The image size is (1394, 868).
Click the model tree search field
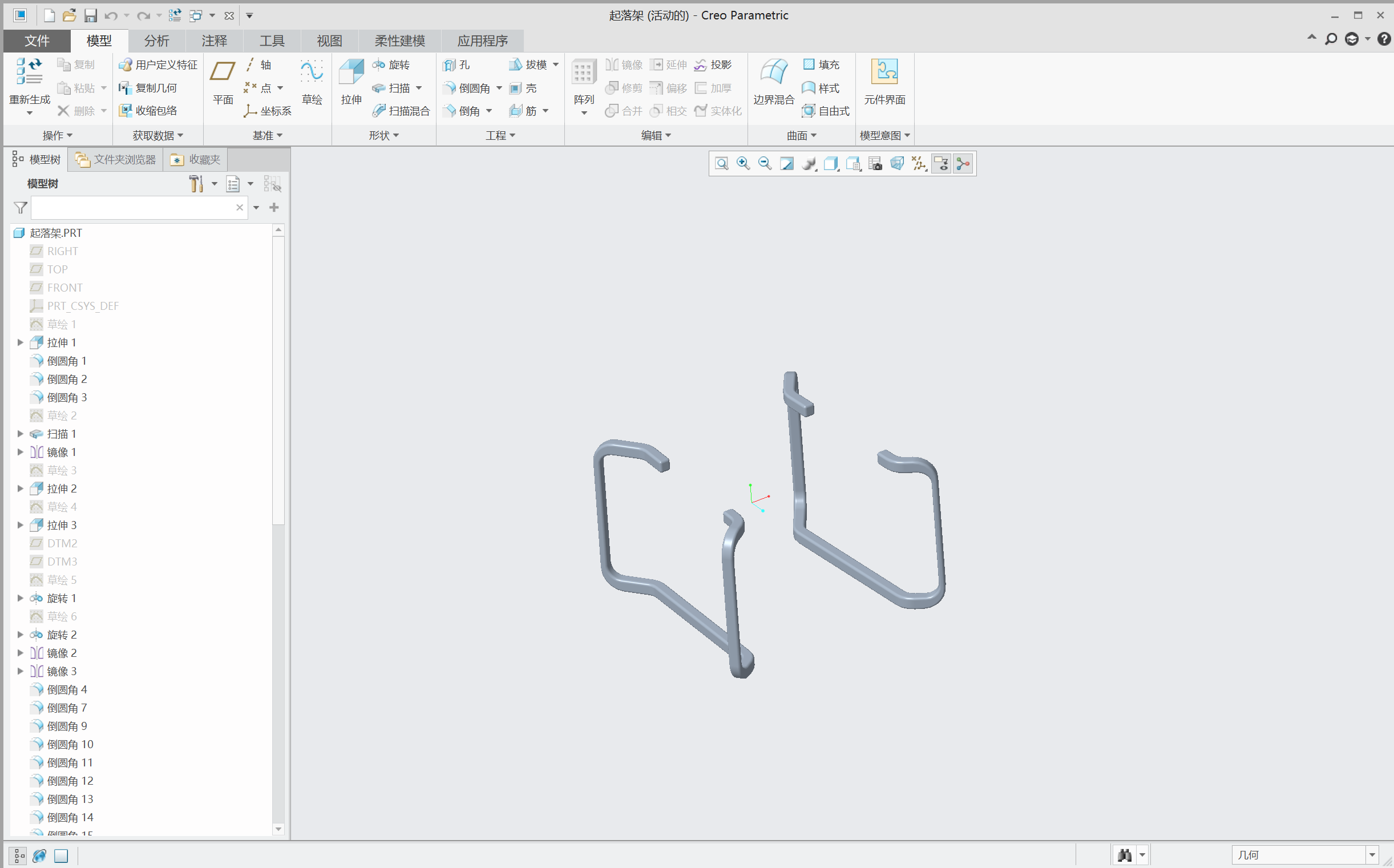132,208
